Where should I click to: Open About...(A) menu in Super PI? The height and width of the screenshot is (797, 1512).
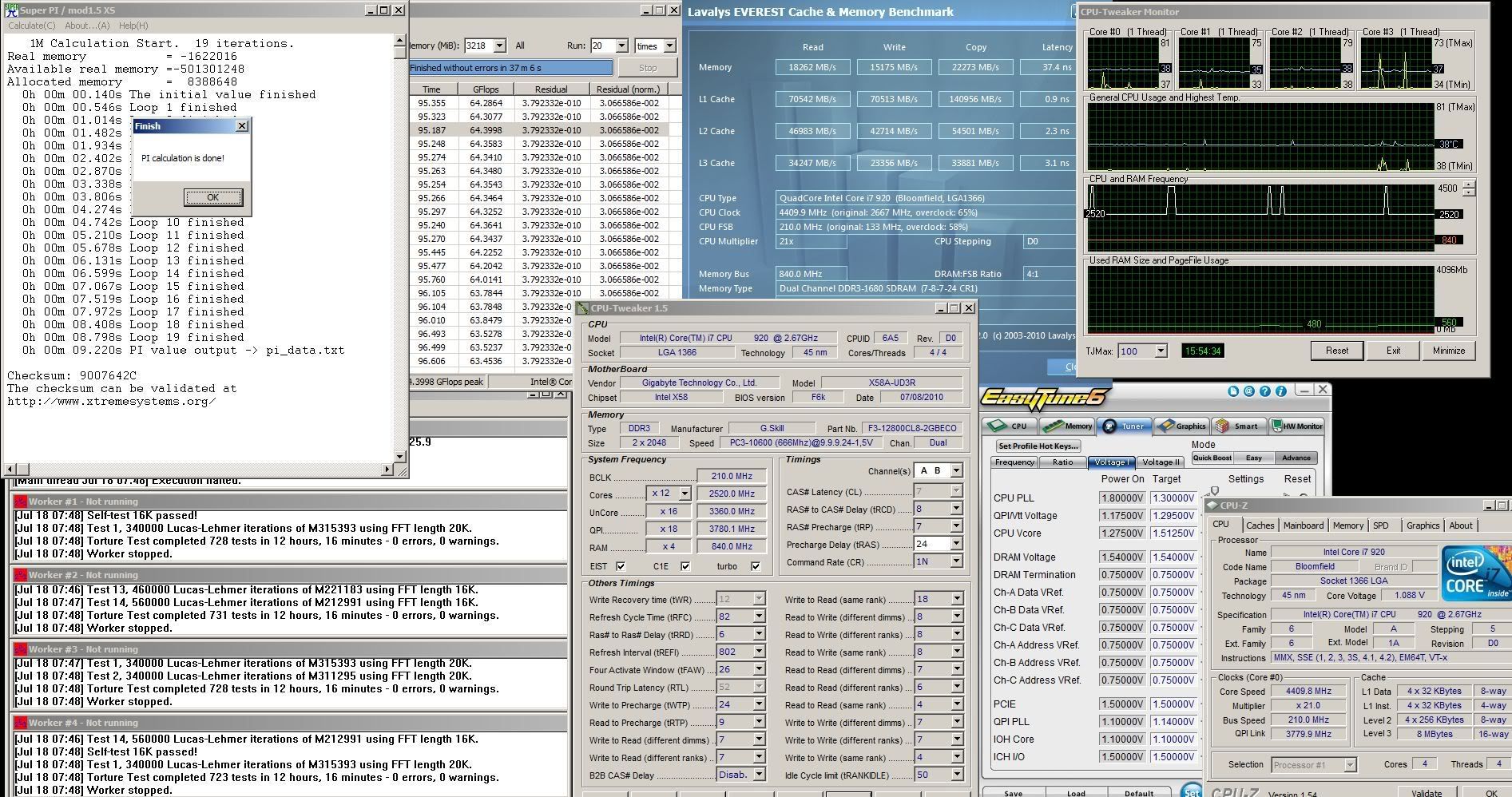87,26
